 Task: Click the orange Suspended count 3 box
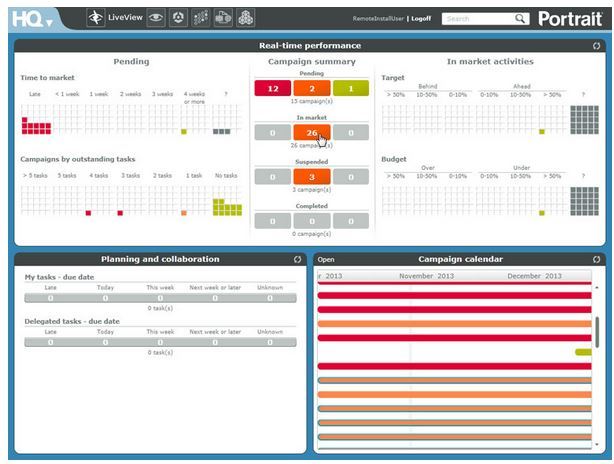tap(312, 176)
